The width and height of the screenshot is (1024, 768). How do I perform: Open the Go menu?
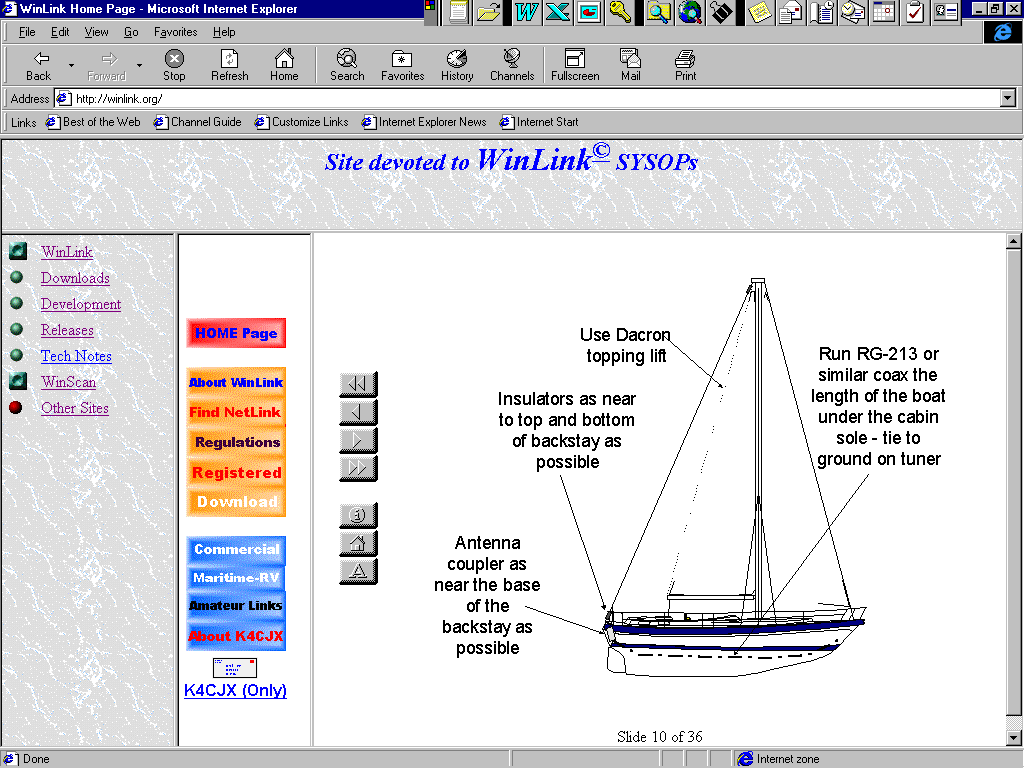coord(131,32)
